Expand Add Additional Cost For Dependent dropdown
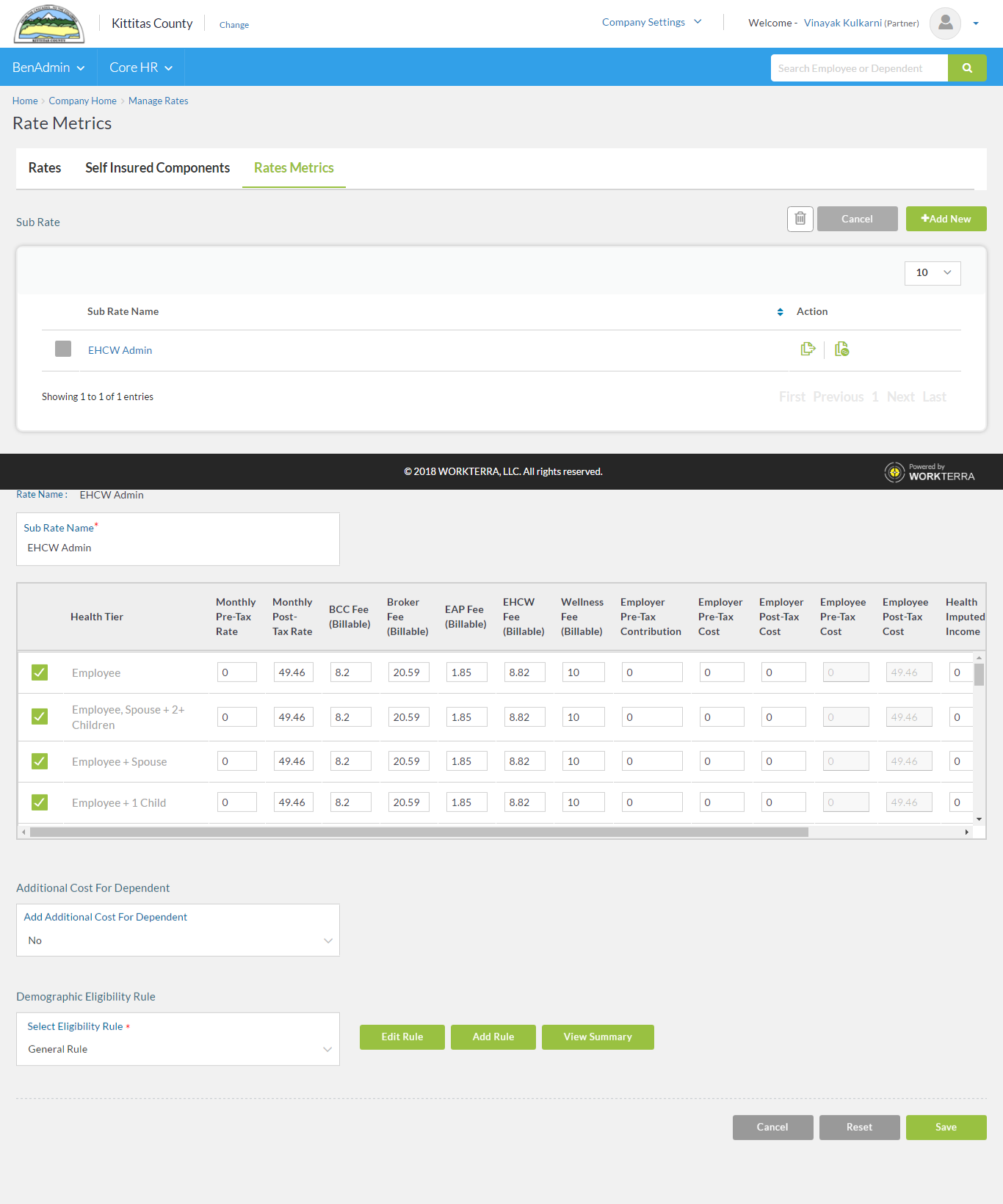Screen dimensions: 1003x1204 click(x=178, y=940)
